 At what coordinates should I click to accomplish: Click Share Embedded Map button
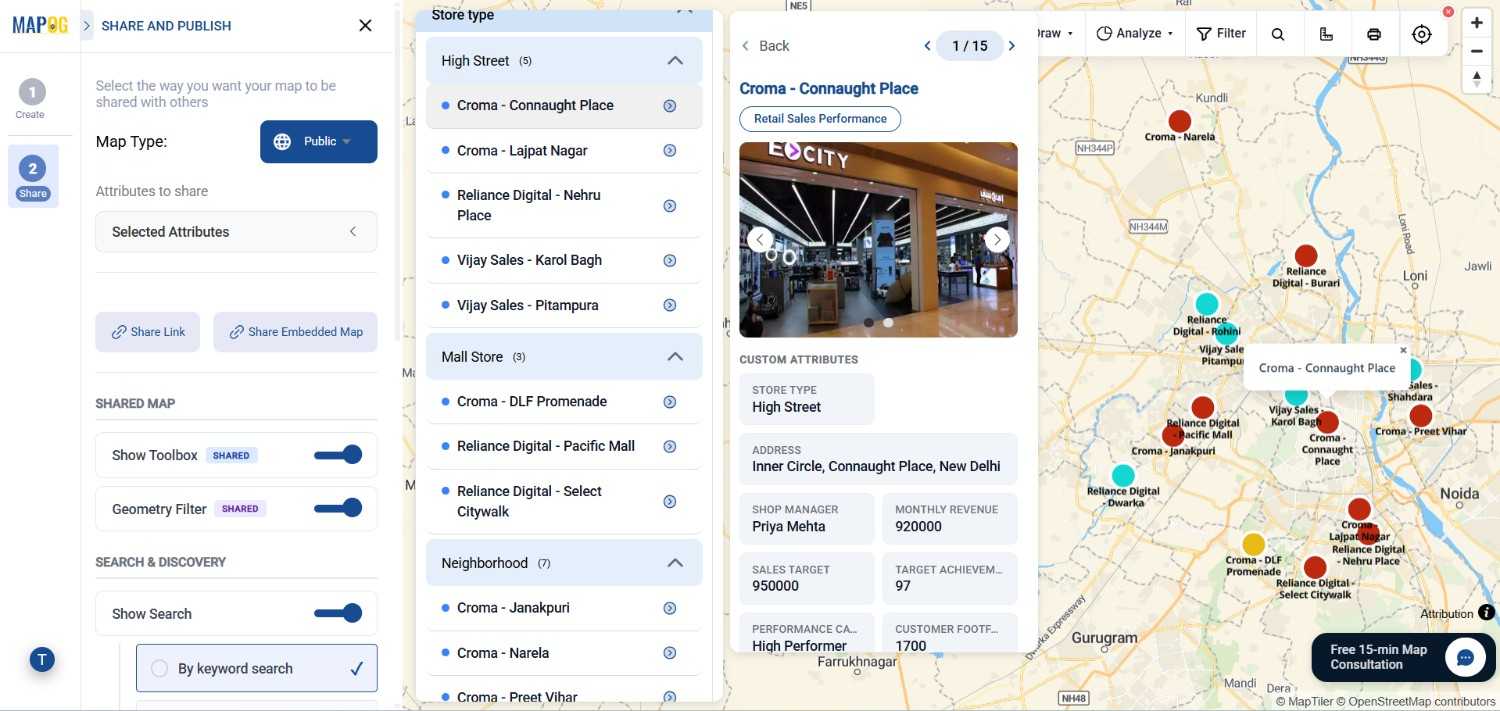[295, 332]
